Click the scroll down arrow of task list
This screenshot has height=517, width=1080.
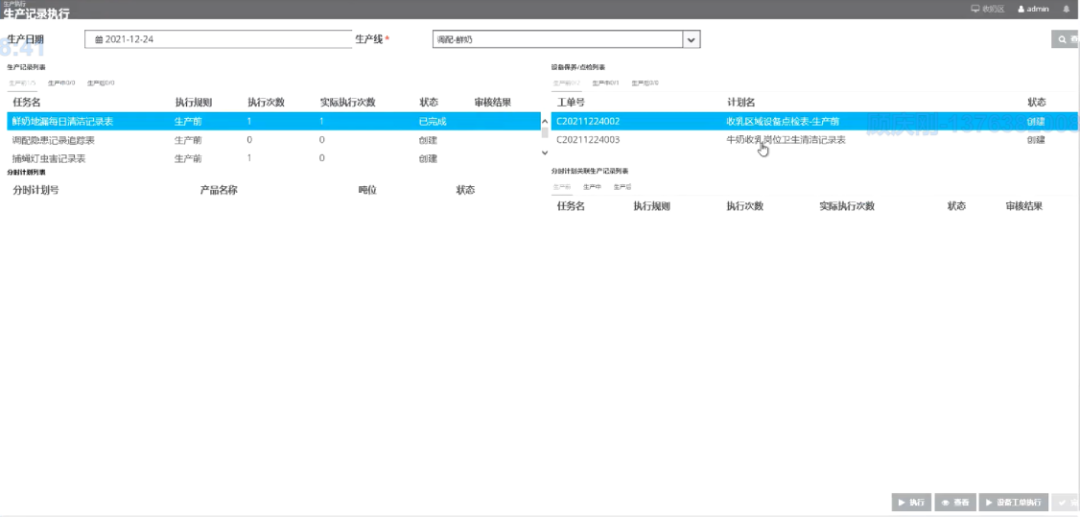tap(545, 153)
